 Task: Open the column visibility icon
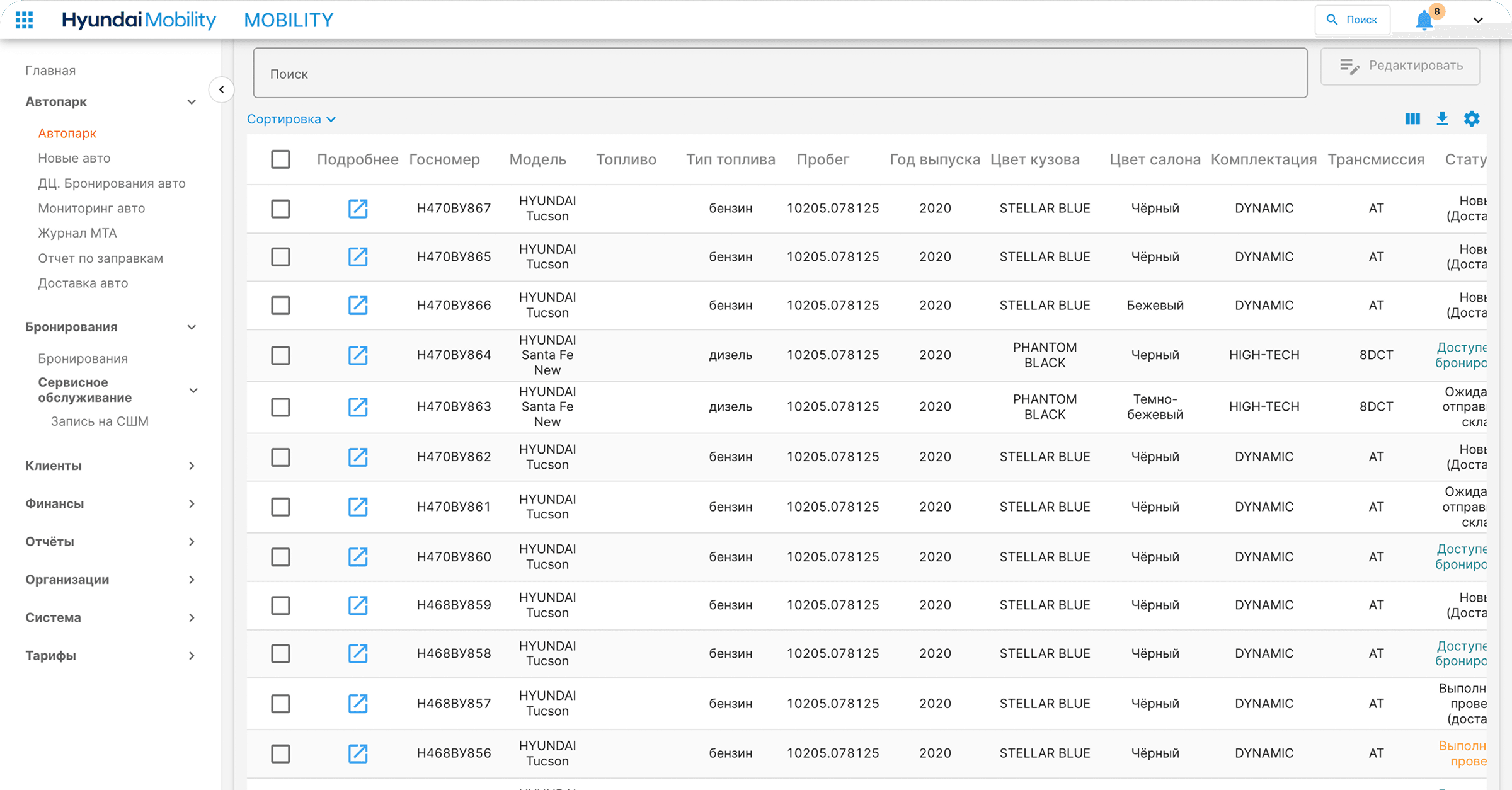coord(1412,119)
